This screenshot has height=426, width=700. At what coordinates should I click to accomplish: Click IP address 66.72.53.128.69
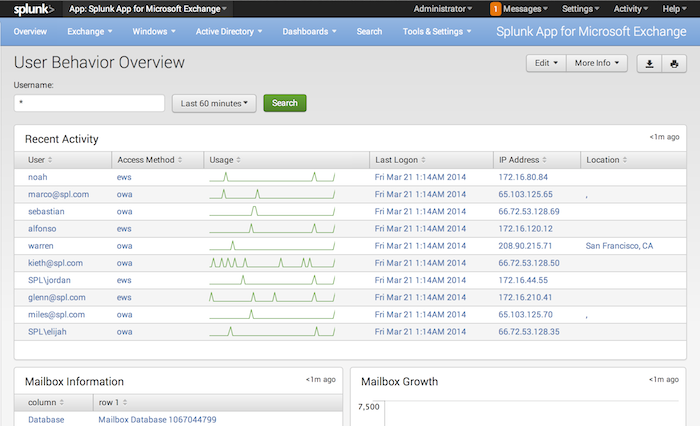coord(529,211)
